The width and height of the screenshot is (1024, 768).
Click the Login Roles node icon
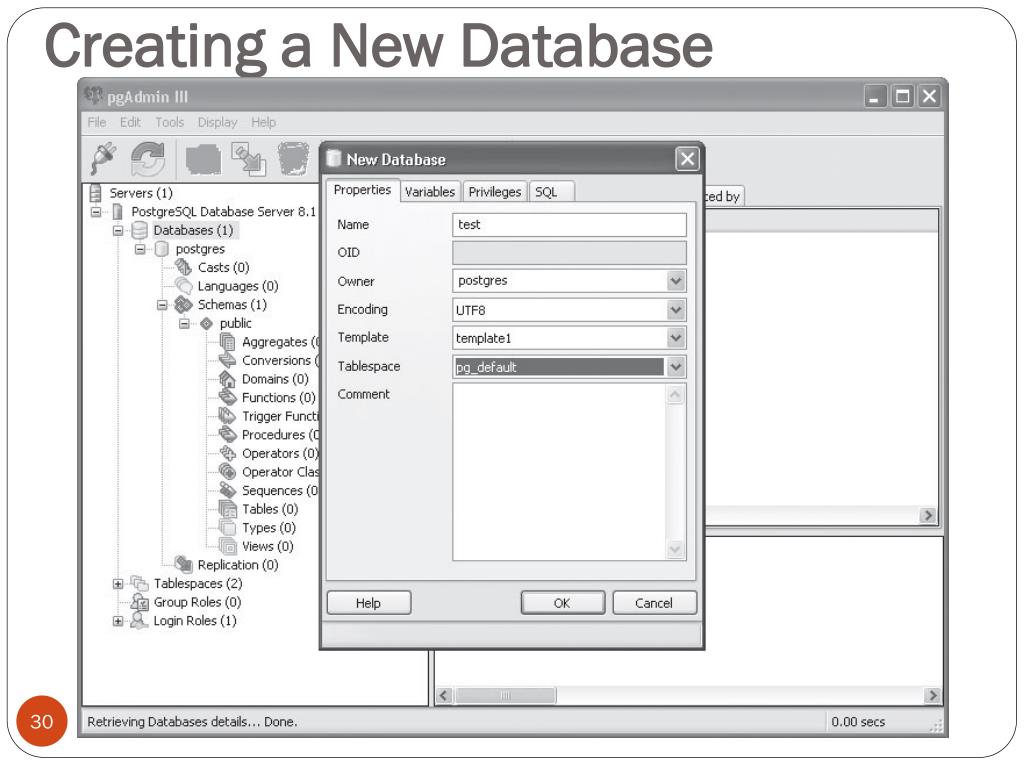139,620
